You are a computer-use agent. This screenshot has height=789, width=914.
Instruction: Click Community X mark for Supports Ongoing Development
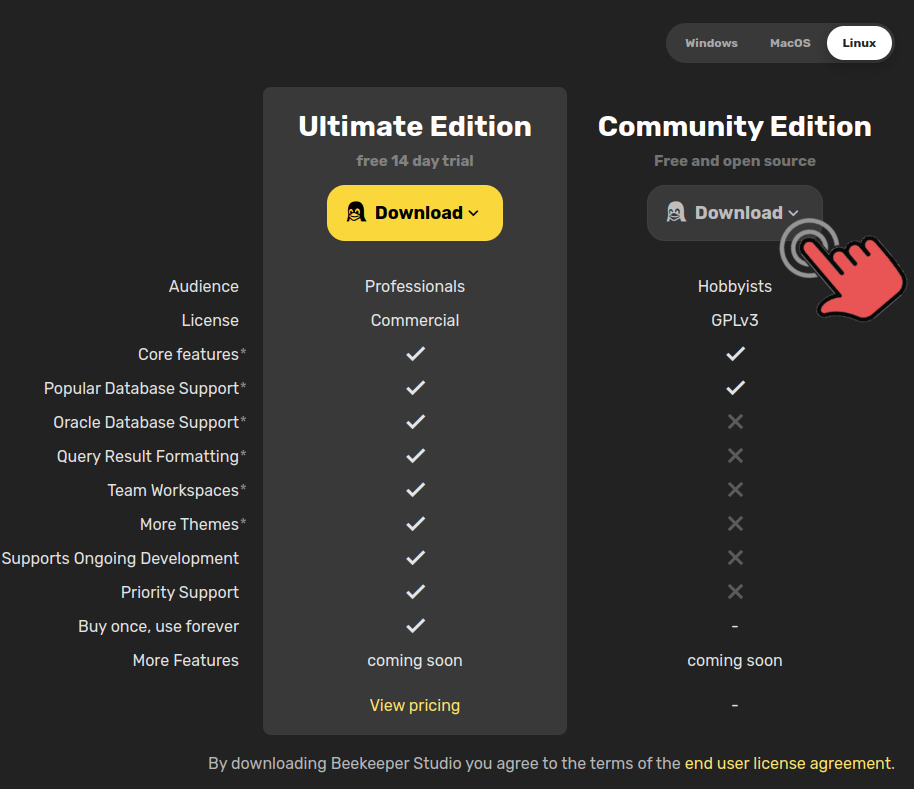pos(735,558)
